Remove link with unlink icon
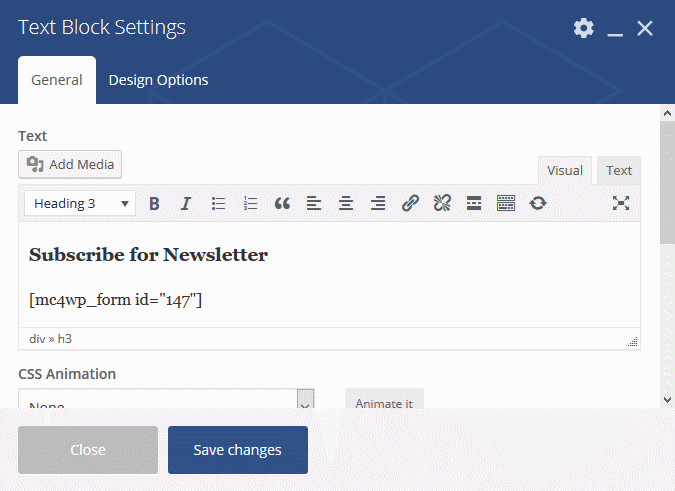 tap(442, 203)
